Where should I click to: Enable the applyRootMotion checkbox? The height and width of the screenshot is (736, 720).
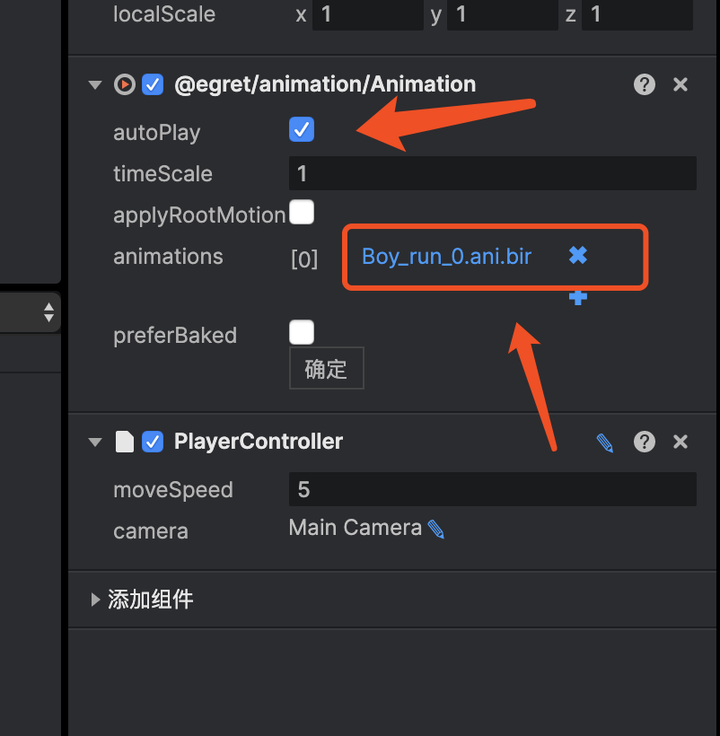(301, 212)
